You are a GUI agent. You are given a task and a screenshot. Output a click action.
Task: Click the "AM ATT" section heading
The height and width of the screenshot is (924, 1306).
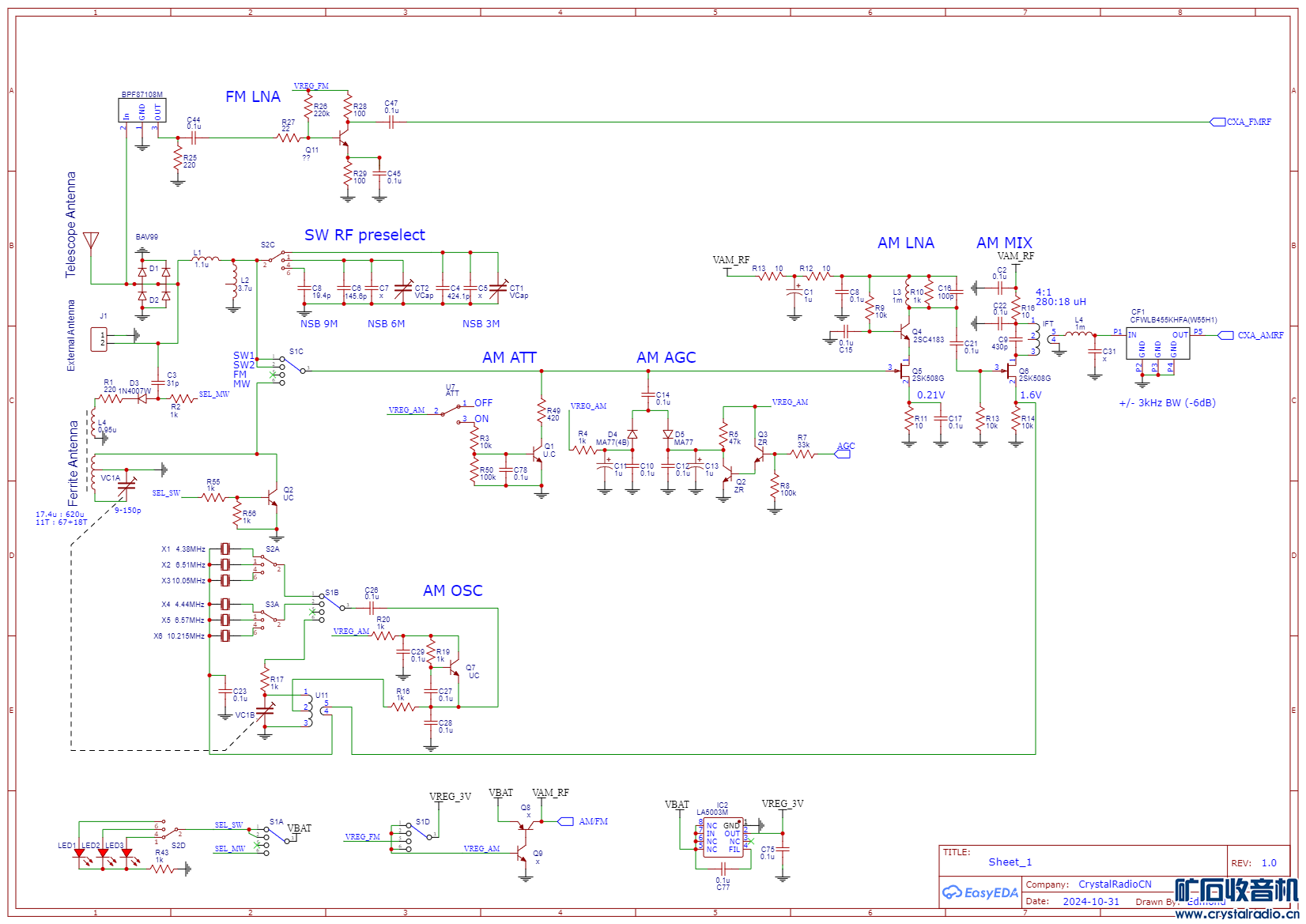click(509, 357)
